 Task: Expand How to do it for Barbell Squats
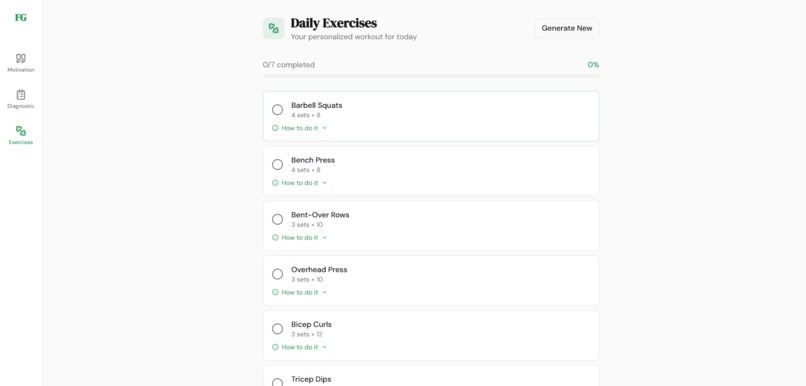[x=299, y=128]
